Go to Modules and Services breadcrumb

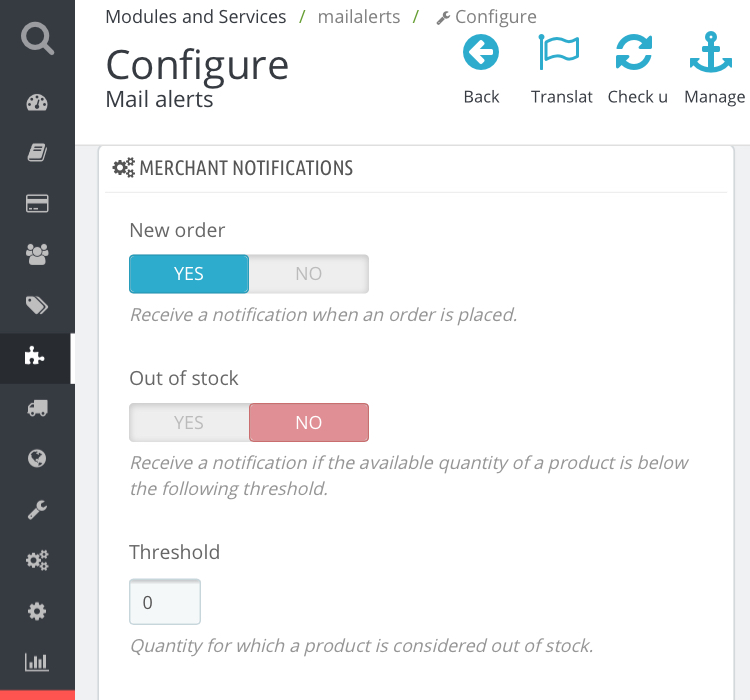point(196,17)
